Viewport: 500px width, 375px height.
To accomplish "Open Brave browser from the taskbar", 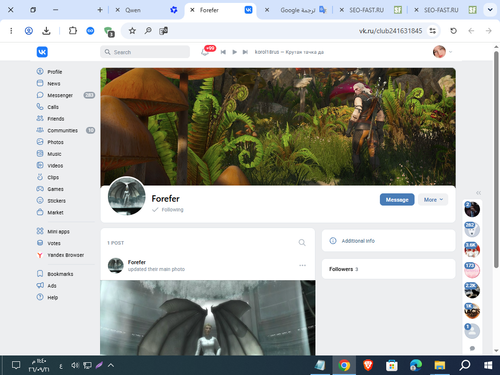I will [368, 365].
